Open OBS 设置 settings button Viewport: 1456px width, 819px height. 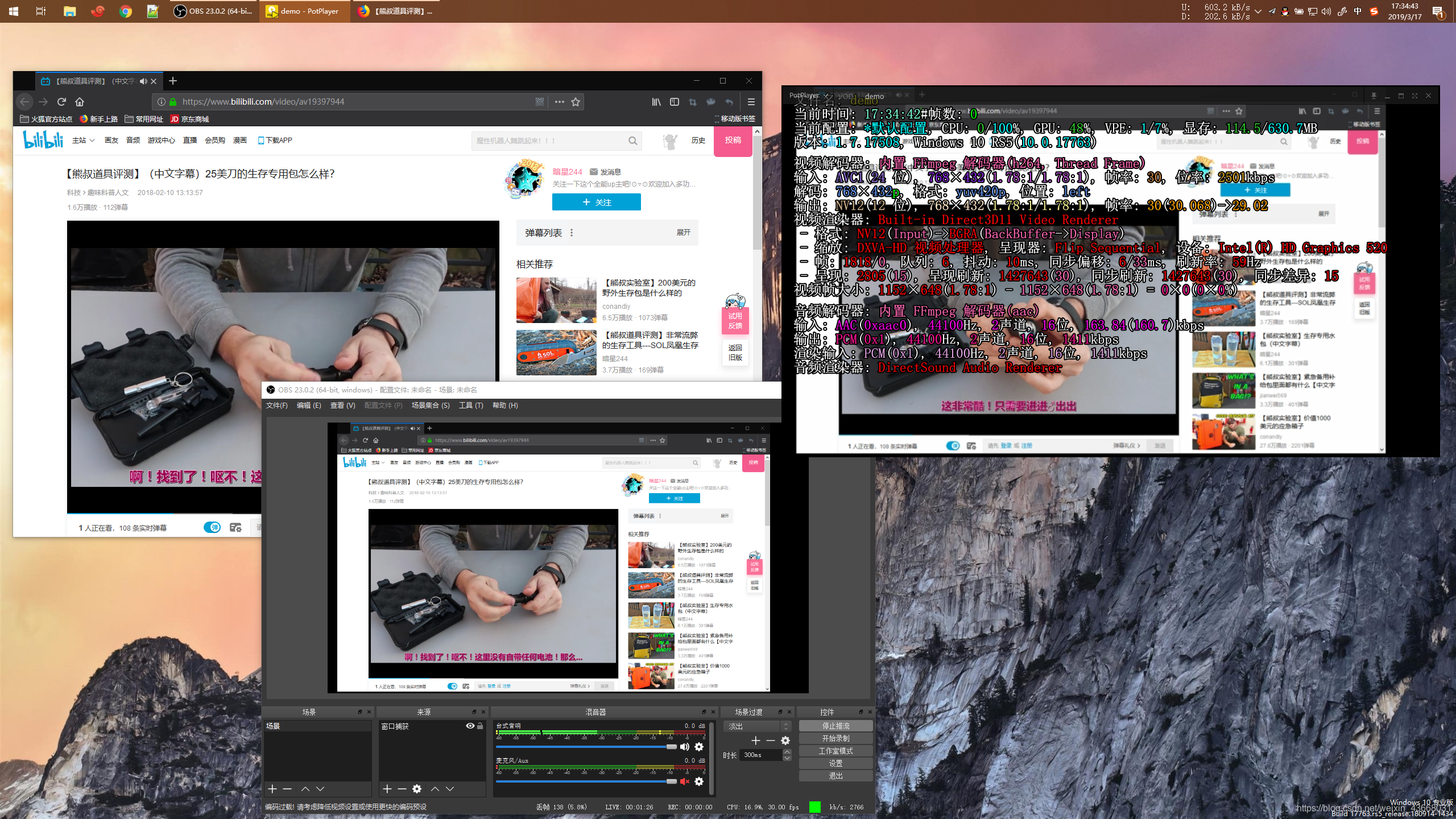835,763
